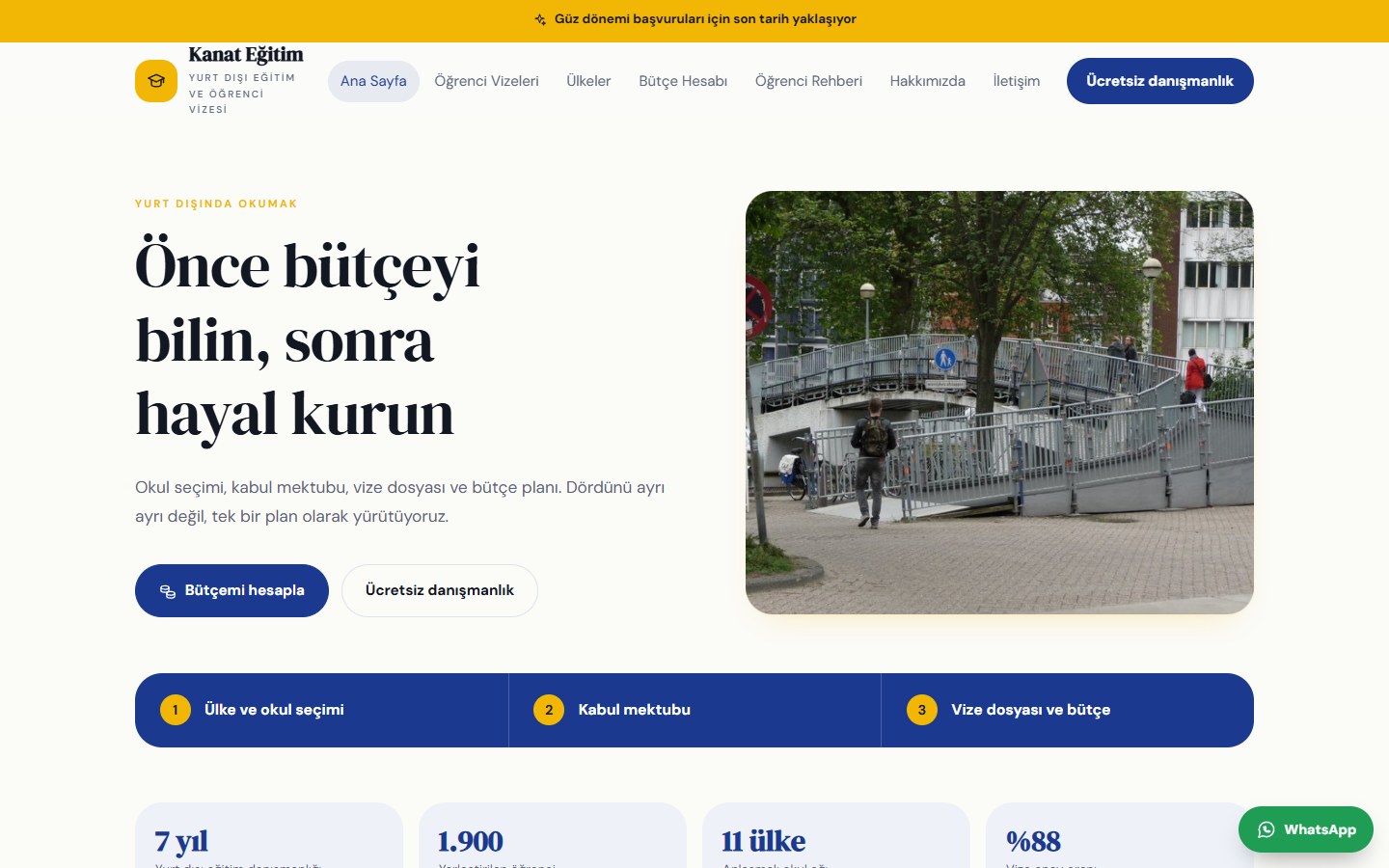This screenshot has height=868, width=1389.
Task: Click the coins icon on Bütçemi hesapla
Action: (x=168, y=591)
